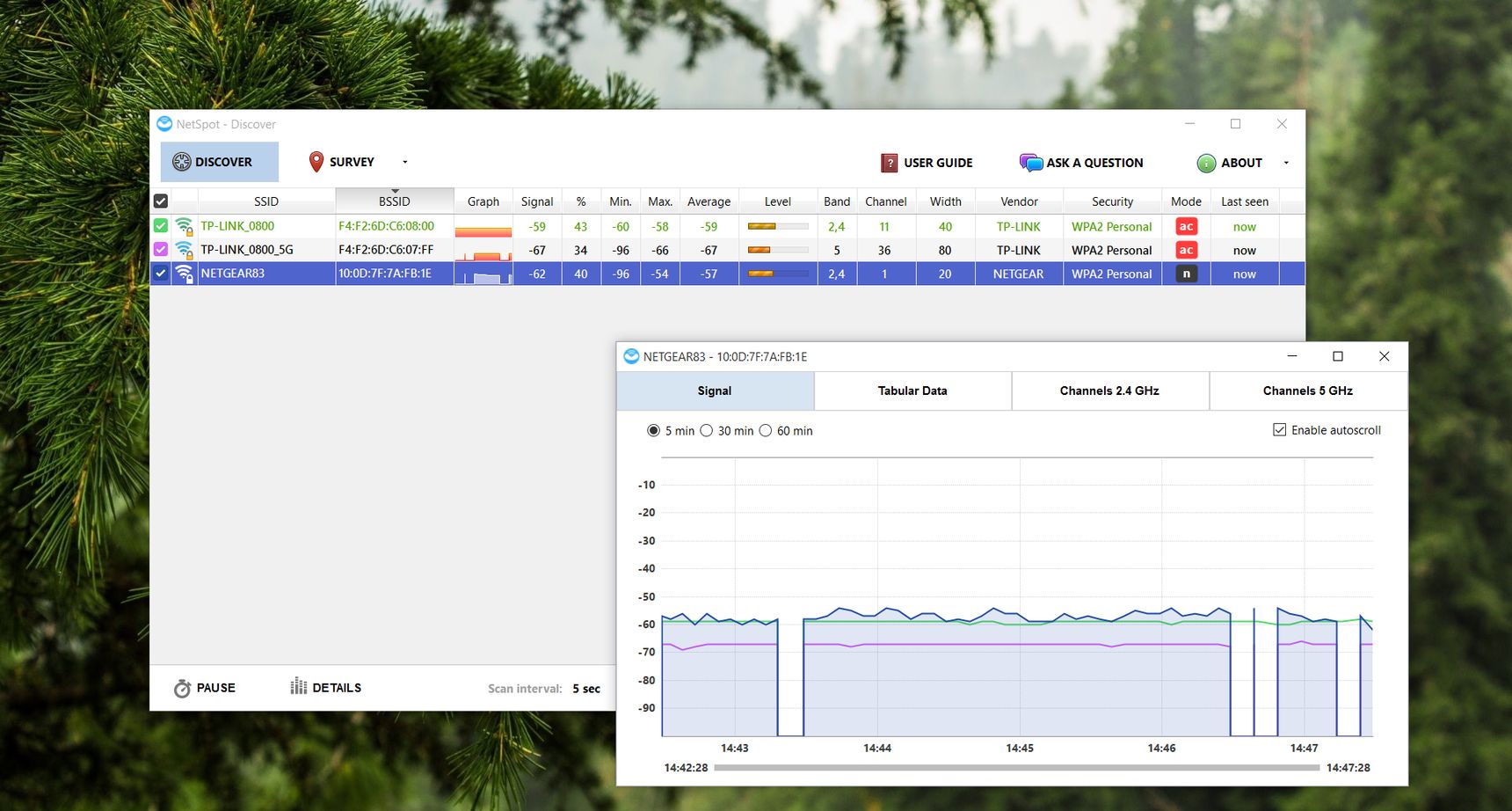
Task: Select the 30 min radio button
Action: point(706,430)
